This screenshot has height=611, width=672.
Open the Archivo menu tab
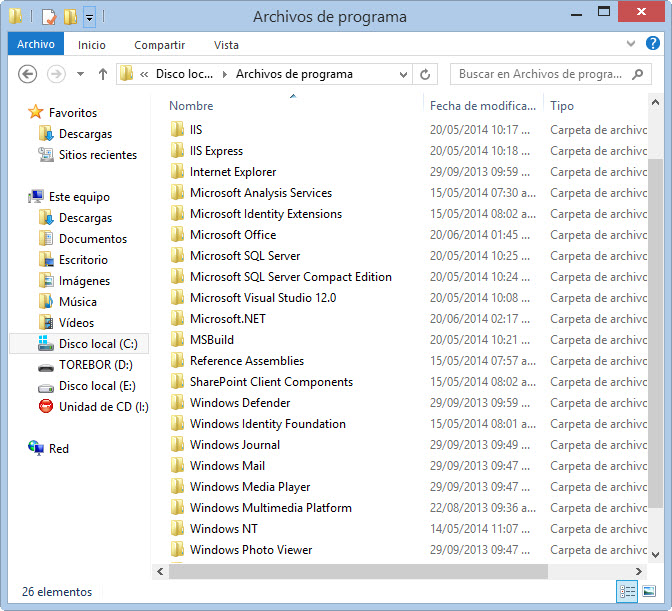click(x=36, y=44)
